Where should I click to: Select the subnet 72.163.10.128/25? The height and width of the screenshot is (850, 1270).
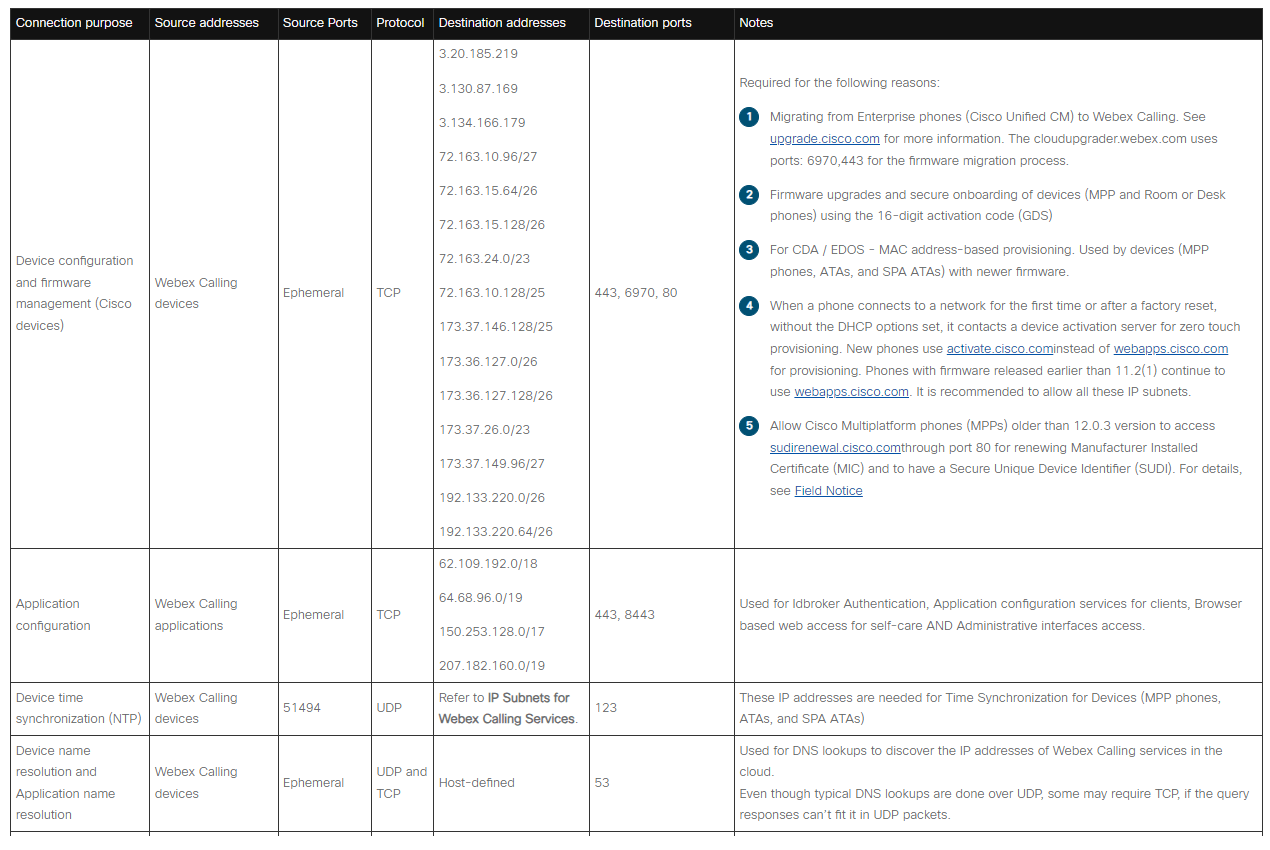pyautogui.click(x=492, y=293)
